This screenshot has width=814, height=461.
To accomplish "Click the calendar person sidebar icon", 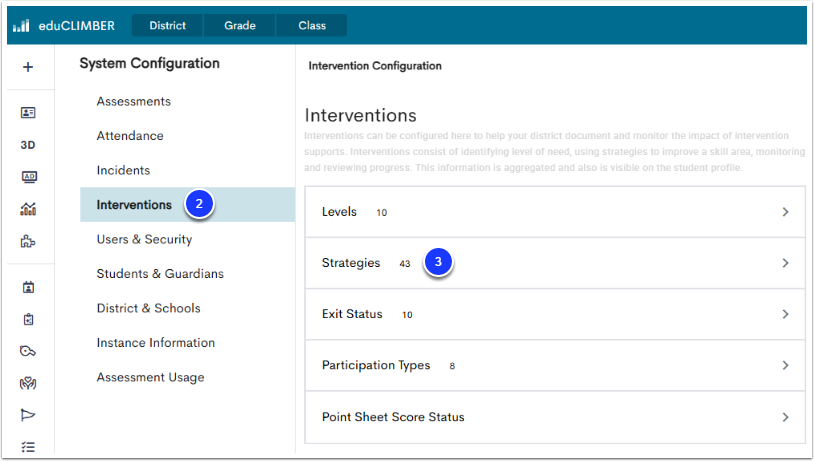I will click(x=29, y=287).
